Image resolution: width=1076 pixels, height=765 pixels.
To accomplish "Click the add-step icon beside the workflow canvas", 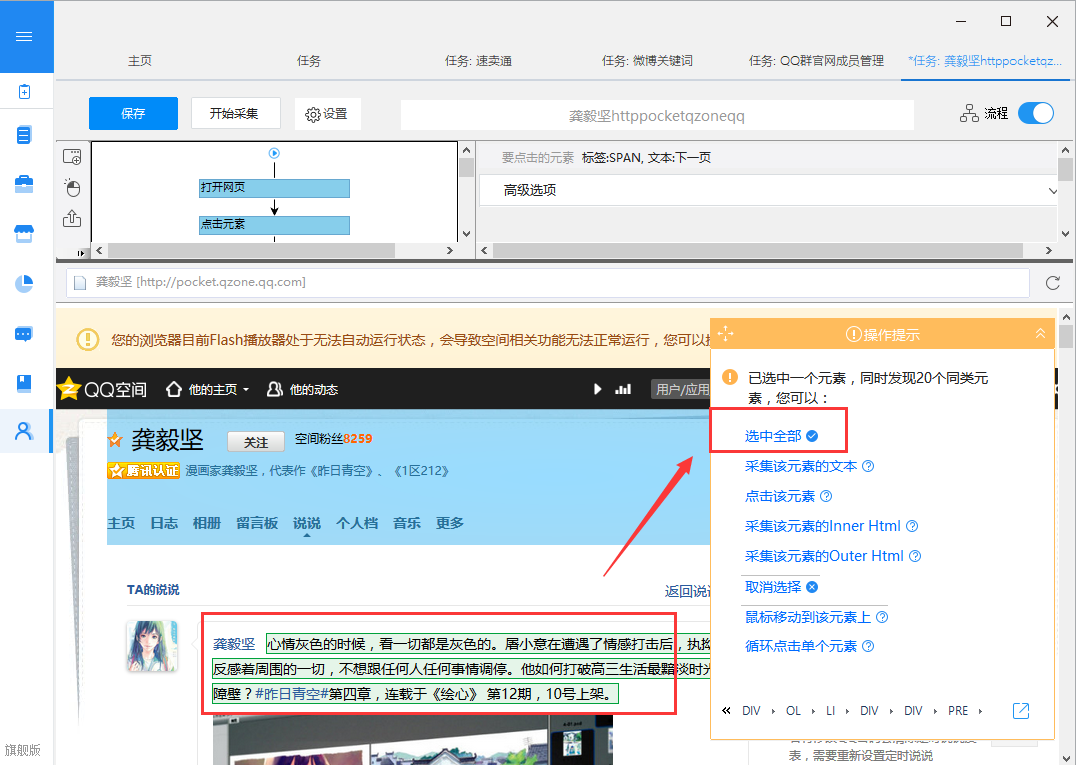I will [x=72, y=157].
